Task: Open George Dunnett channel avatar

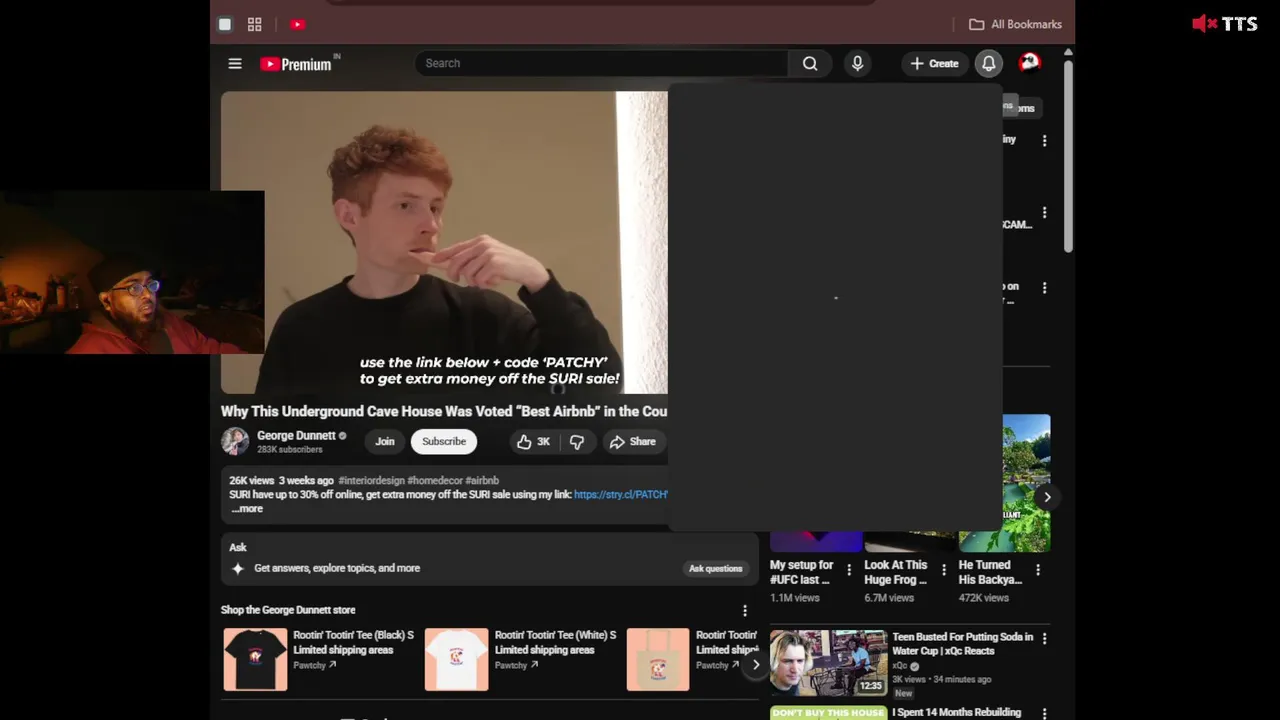Action: (x=235, y=442)
